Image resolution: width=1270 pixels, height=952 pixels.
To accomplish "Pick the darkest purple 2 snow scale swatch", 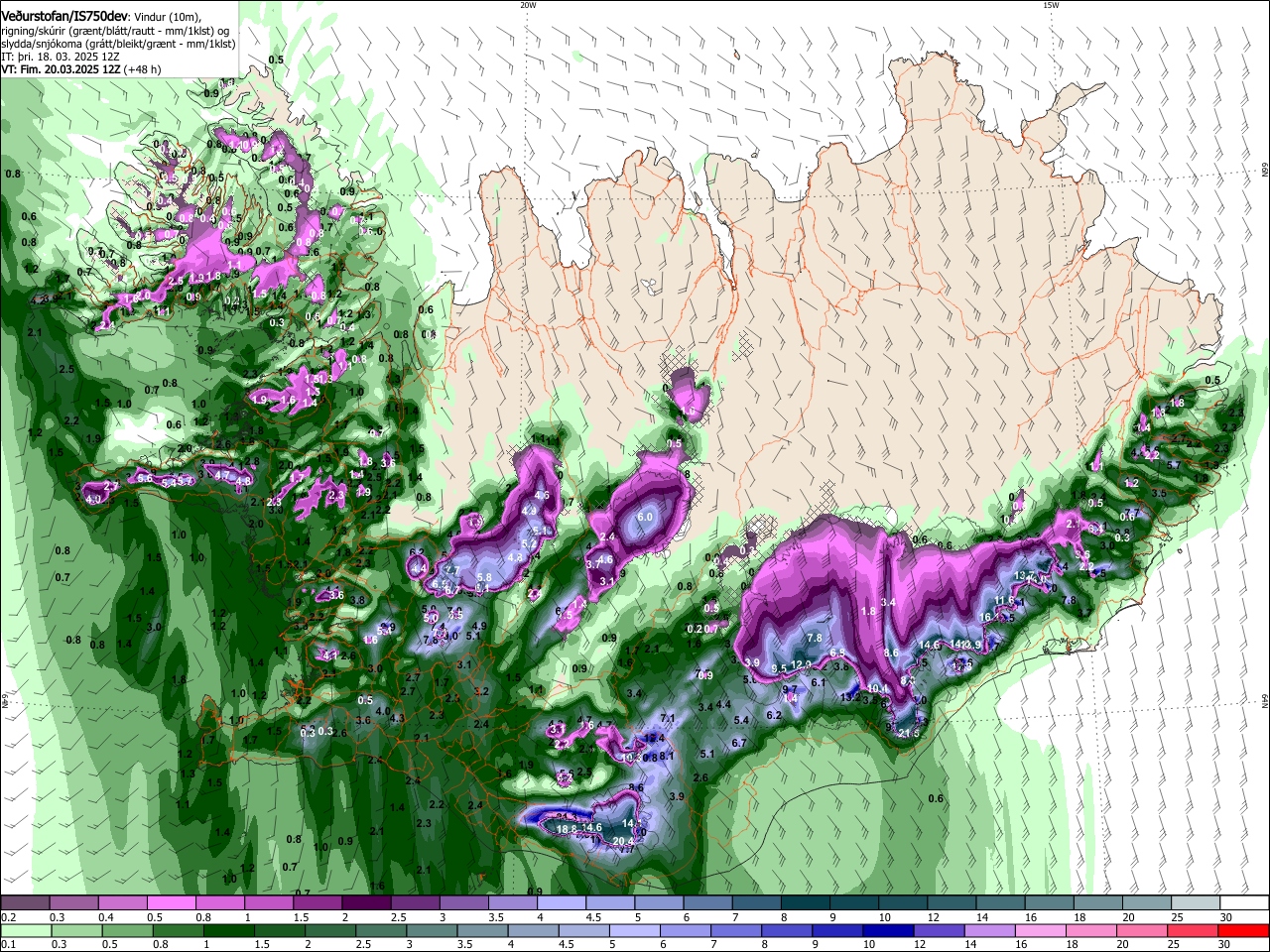I will 366,903.
